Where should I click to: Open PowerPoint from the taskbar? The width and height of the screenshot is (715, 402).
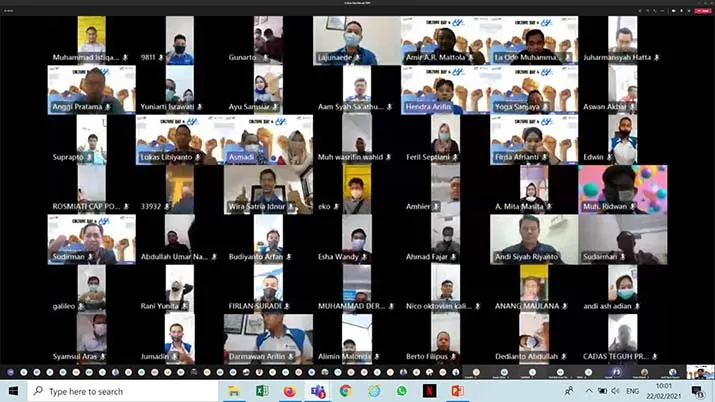(457, 391)
